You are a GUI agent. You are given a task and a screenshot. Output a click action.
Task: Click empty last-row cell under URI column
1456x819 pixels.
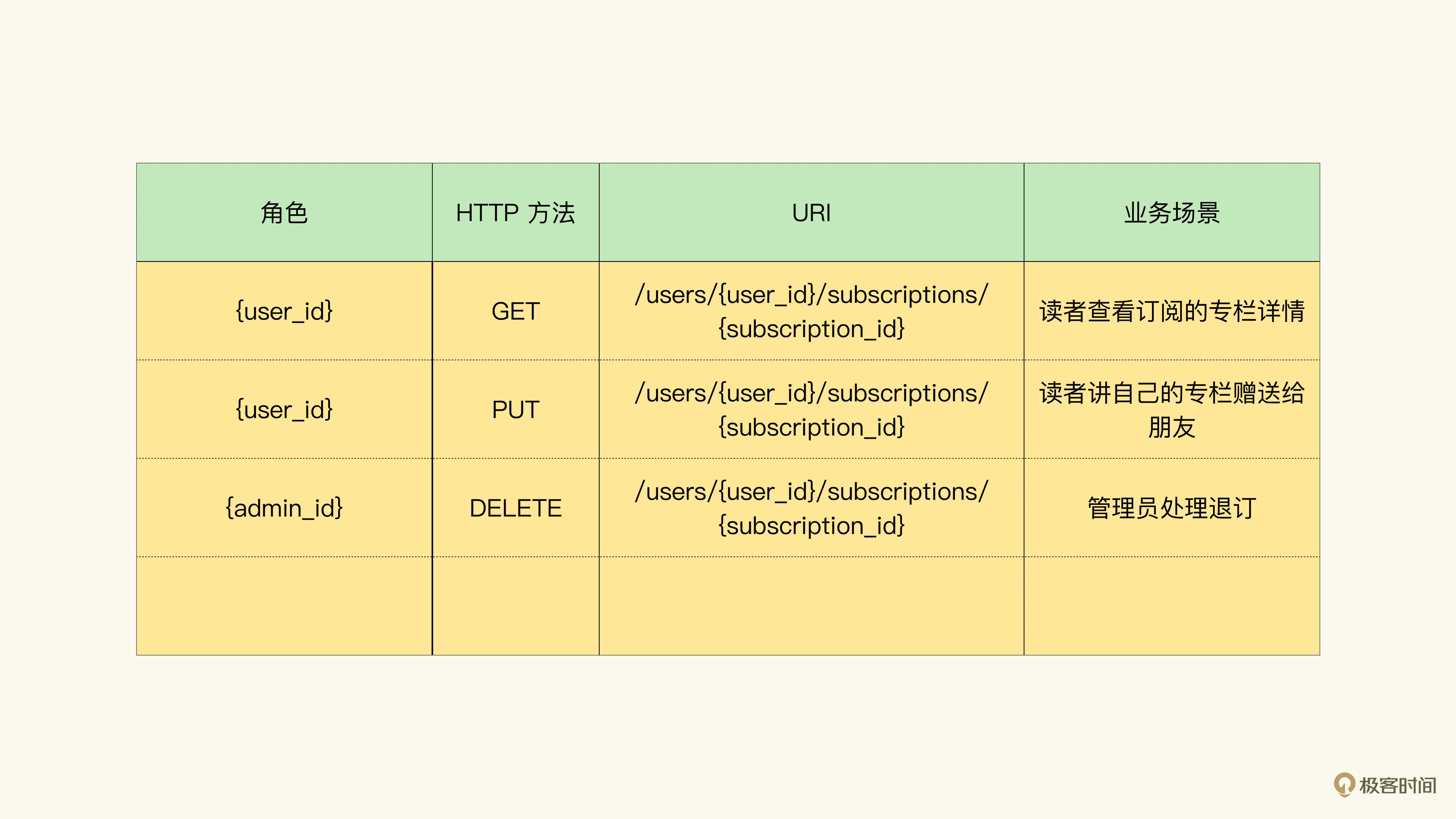tap(811, 606)
